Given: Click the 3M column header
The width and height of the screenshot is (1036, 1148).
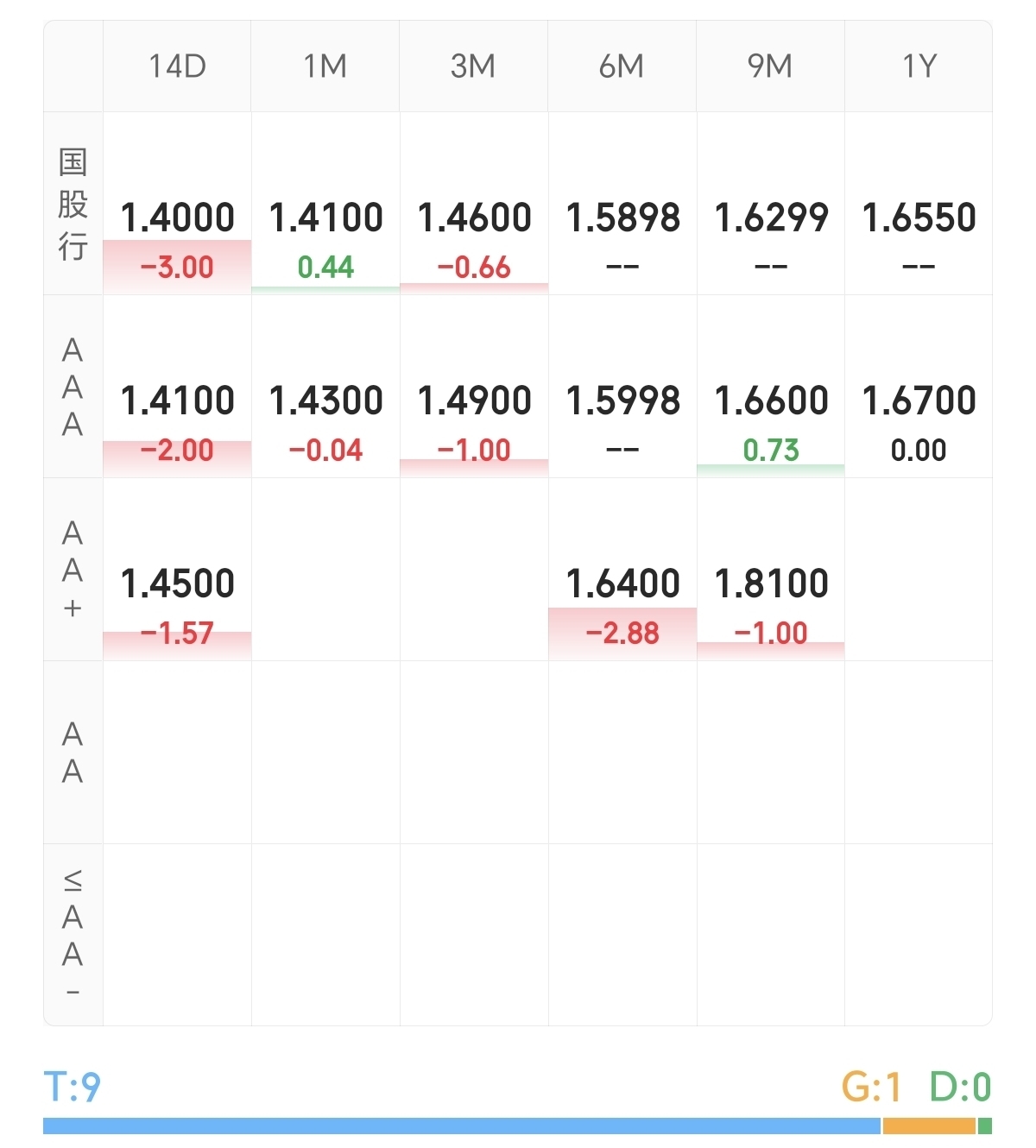Looking at the screenshot, I should click(x=473, y=66).
